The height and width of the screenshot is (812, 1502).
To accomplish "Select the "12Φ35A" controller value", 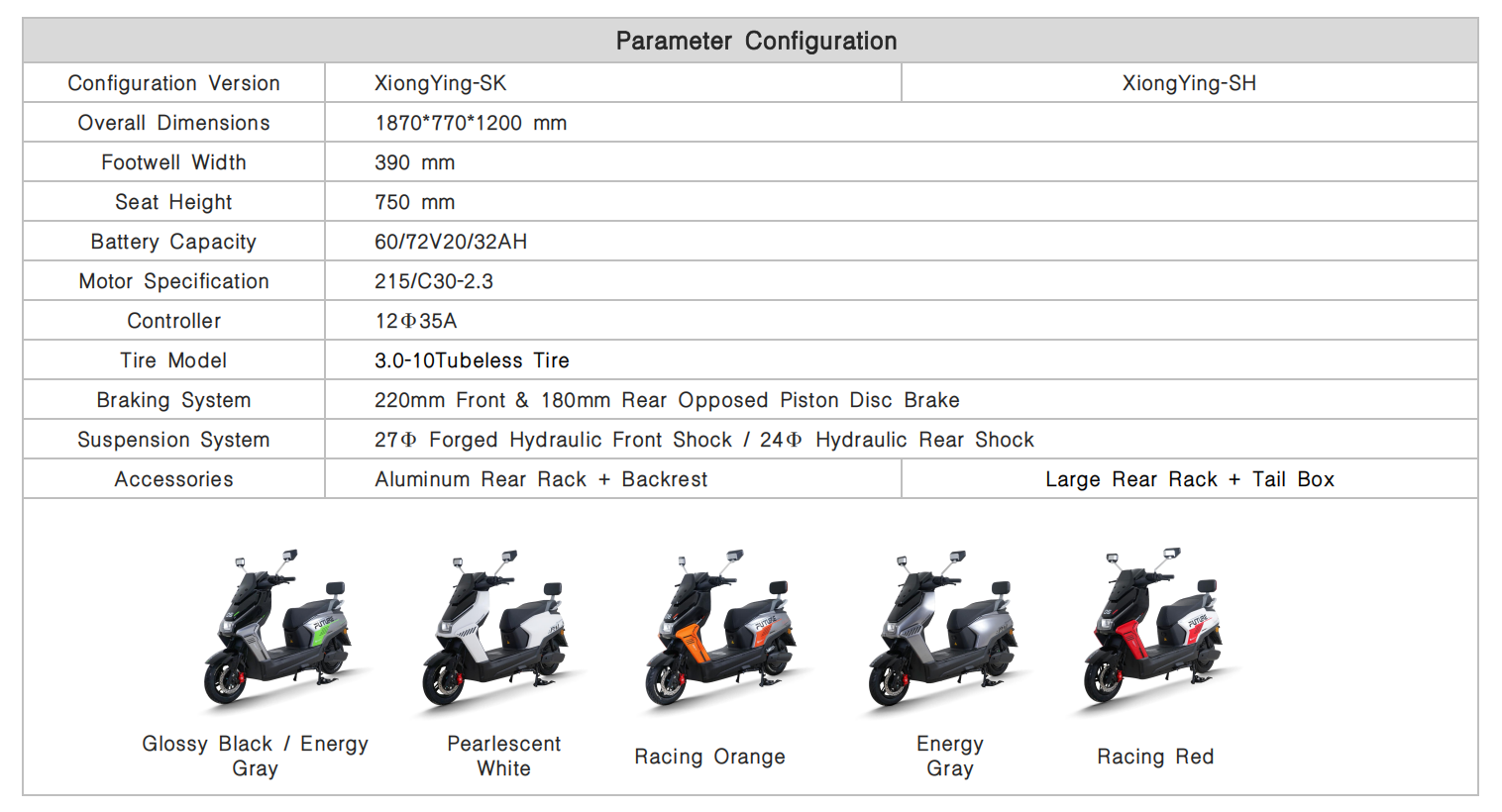I will point(415,321).
